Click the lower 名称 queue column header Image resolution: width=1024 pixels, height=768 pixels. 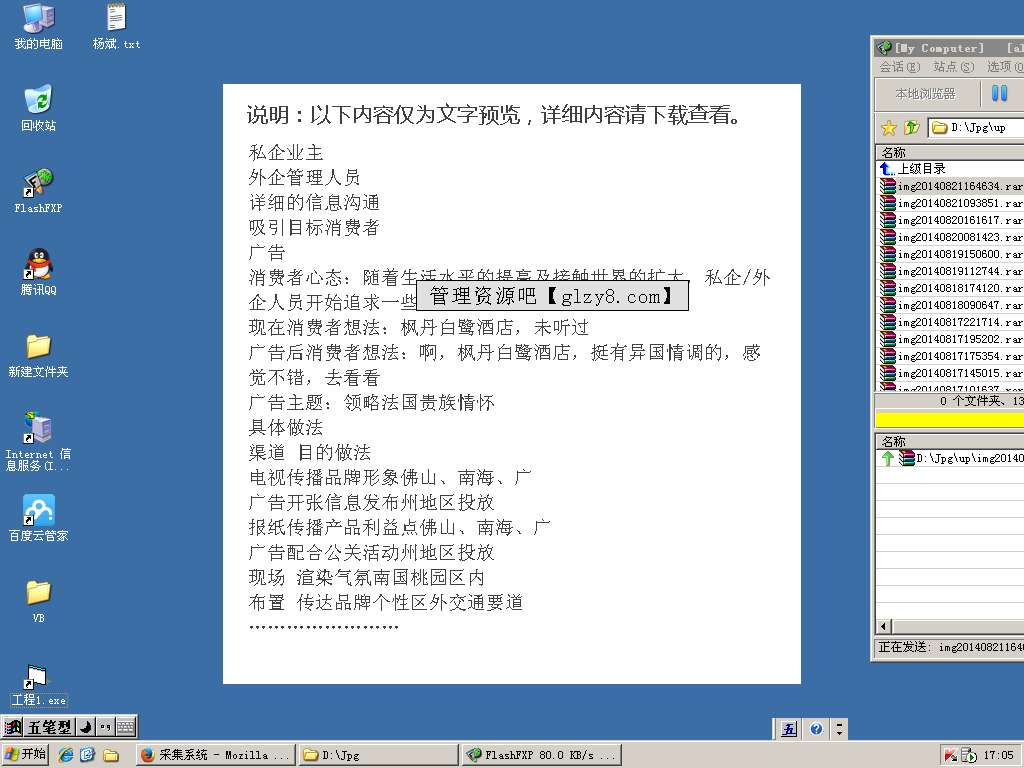950,441
